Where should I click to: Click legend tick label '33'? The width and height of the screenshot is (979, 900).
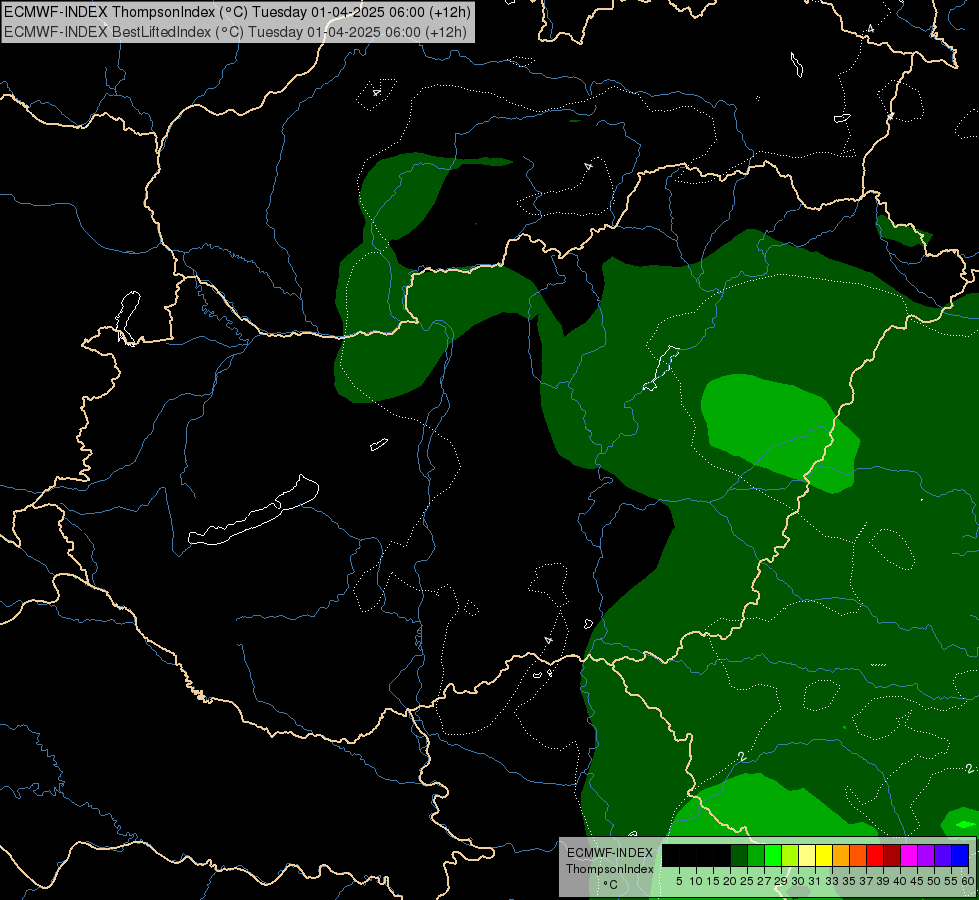pos(832,881)
